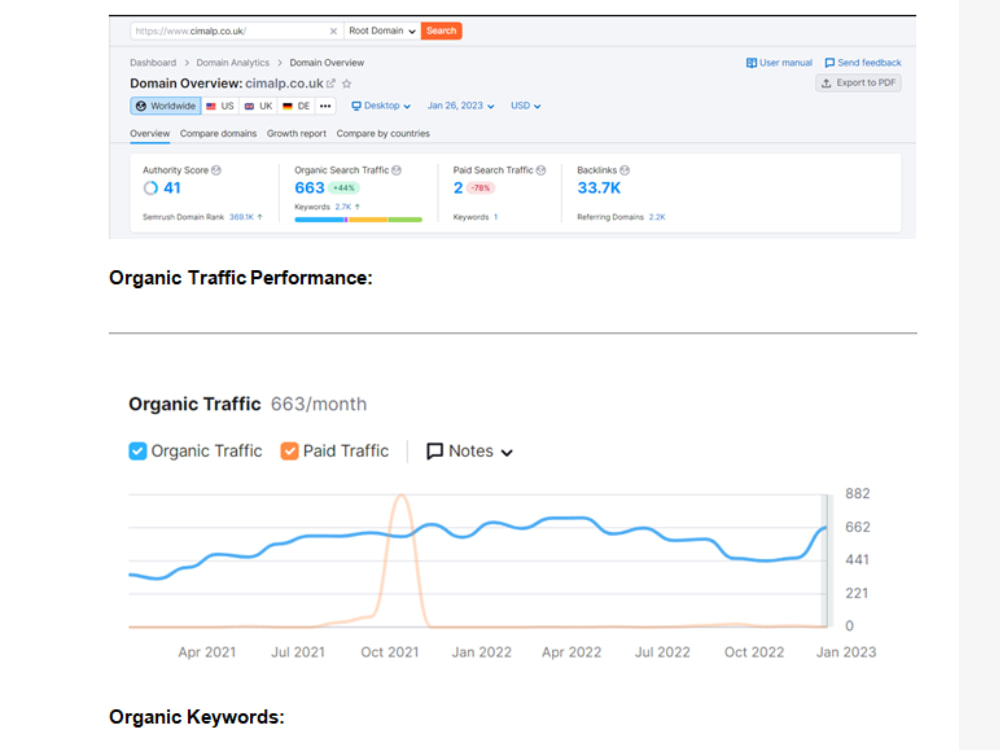Switch to the US database
The height and width of the screenshot is (750, 1000).
220,106
